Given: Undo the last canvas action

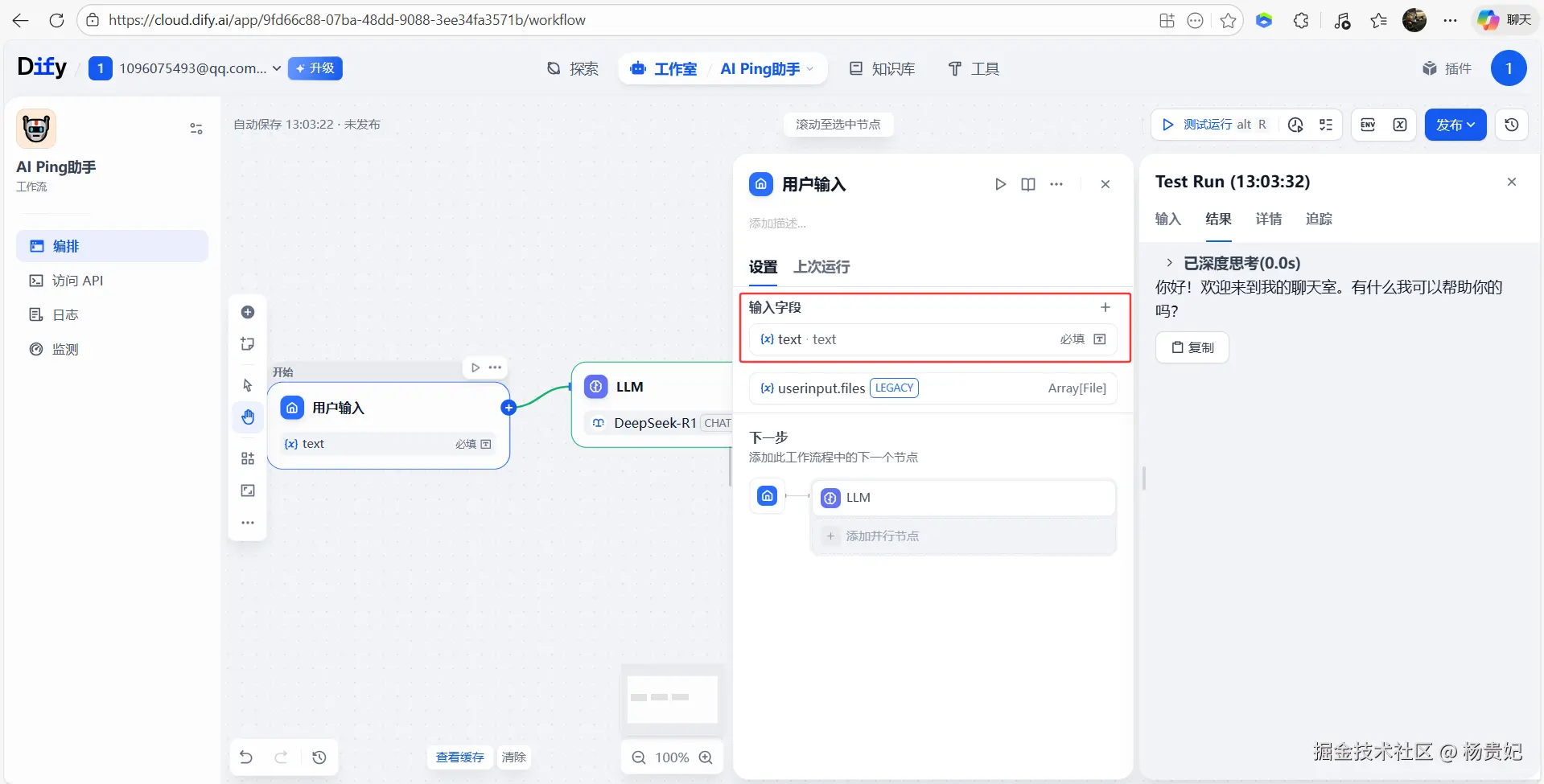Looking at the screenshot, I should [x=246, y=757].
